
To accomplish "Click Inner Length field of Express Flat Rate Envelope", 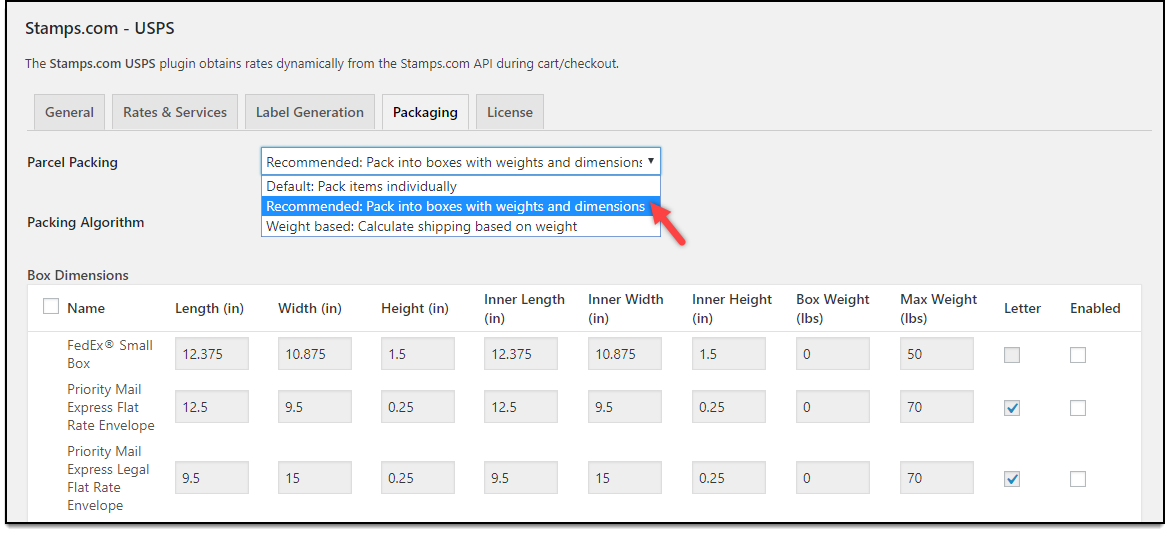I will [x=521, y=407].
